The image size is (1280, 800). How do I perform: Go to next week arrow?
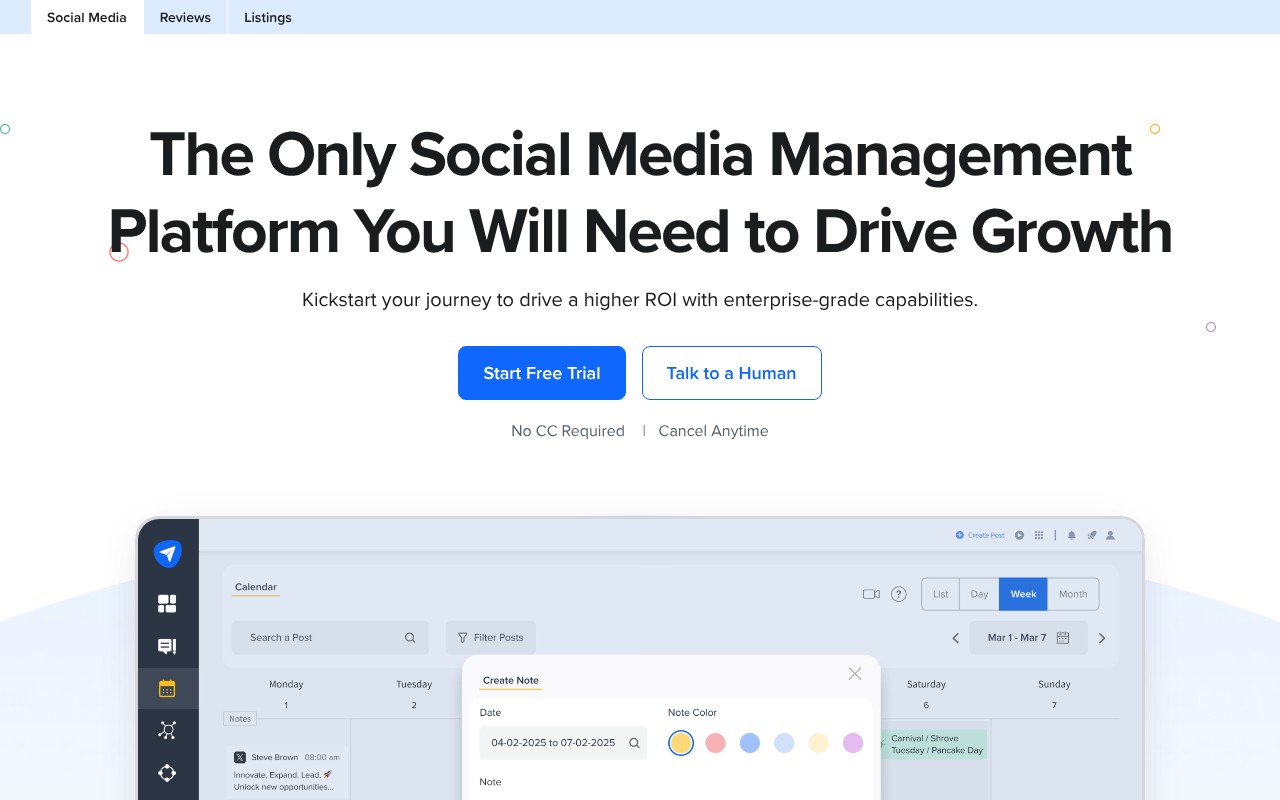(1102, 638)
